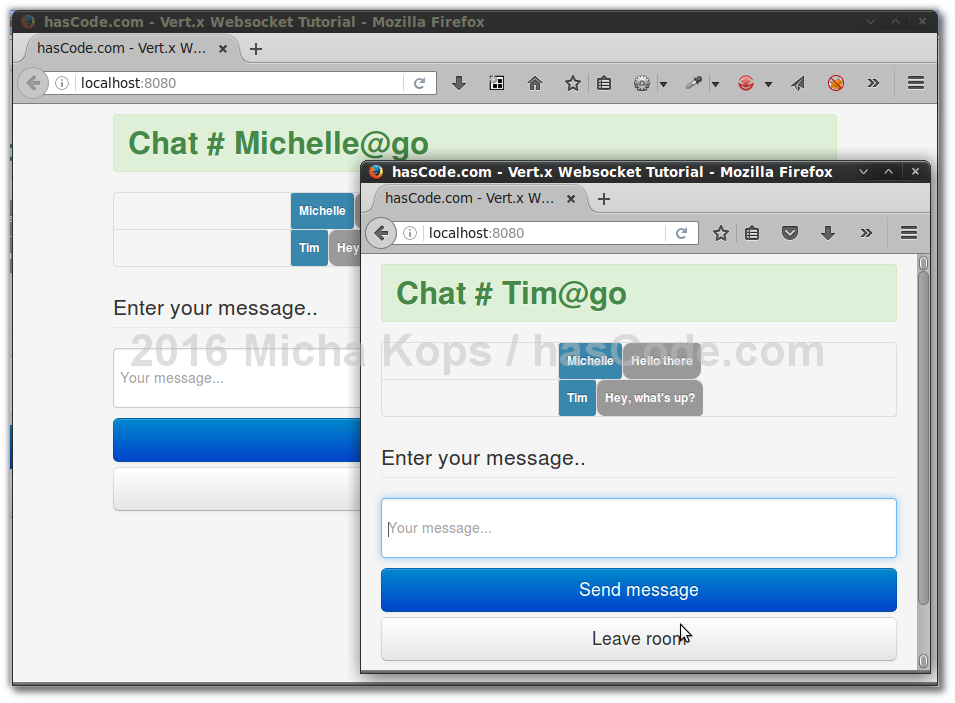Save the Tim@go page to Pocket
The image size is (955, 703).
pos(789,232)
